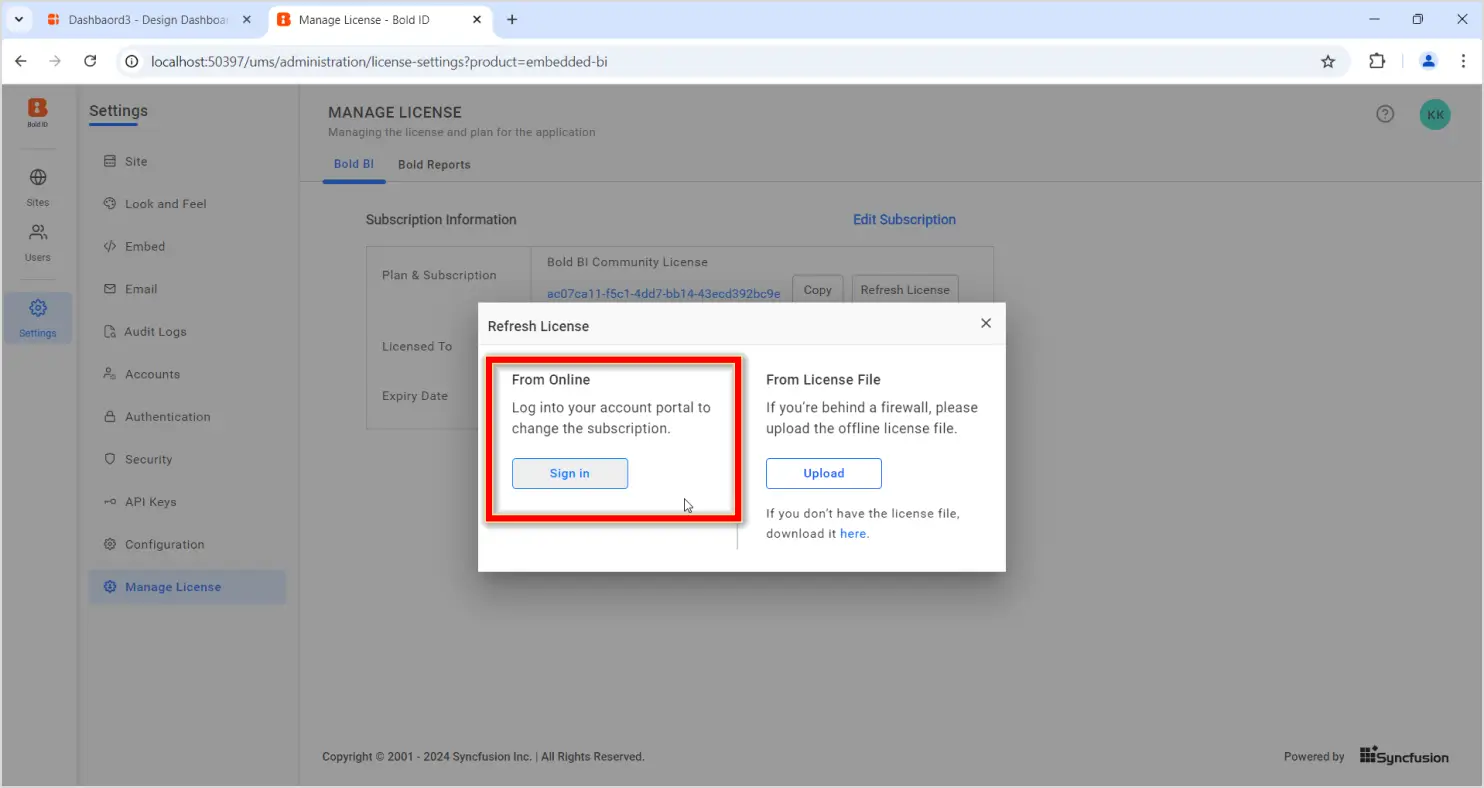Click the Sign in button

(569, 474)
